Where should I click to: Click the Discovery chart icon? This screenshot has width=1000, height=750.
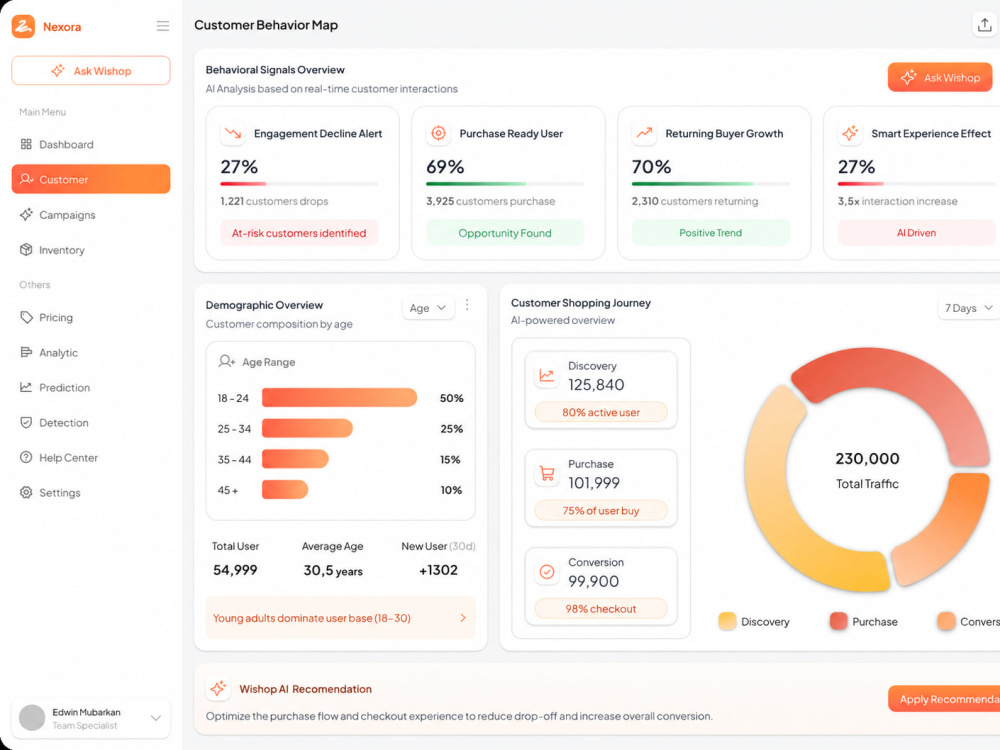click(x=547, y=376)
